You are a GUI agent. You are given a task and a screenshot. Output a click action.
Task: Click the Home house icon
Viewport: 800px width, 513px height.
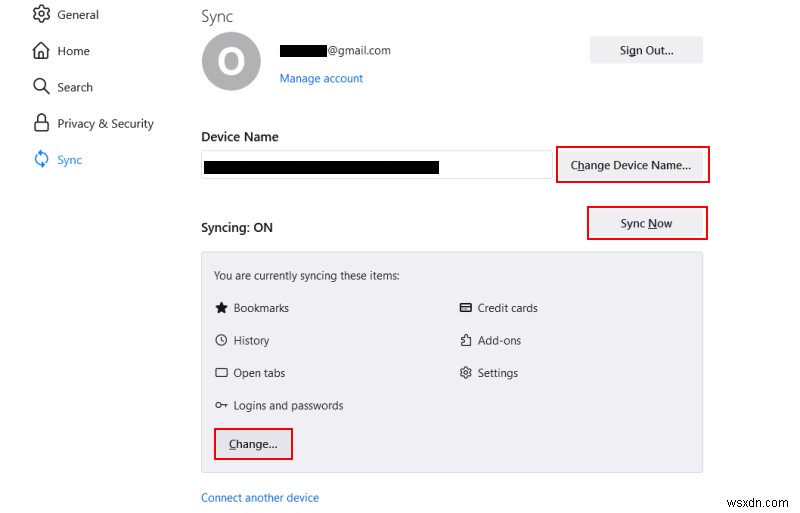41,51
